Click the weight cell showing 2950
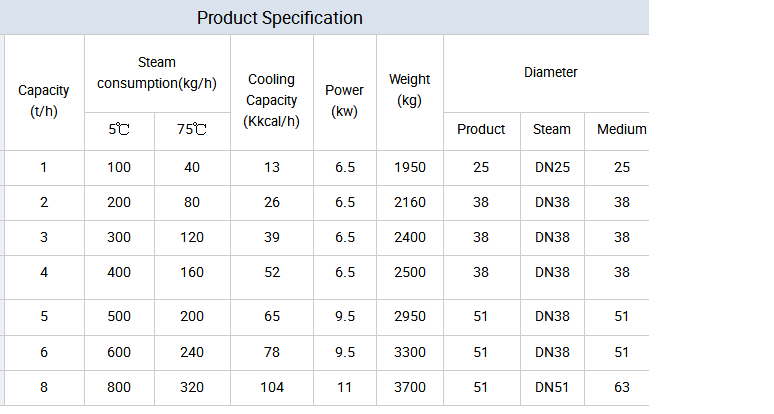The width and height of the screenshot is (774, 414). click(x=410, y=317)
